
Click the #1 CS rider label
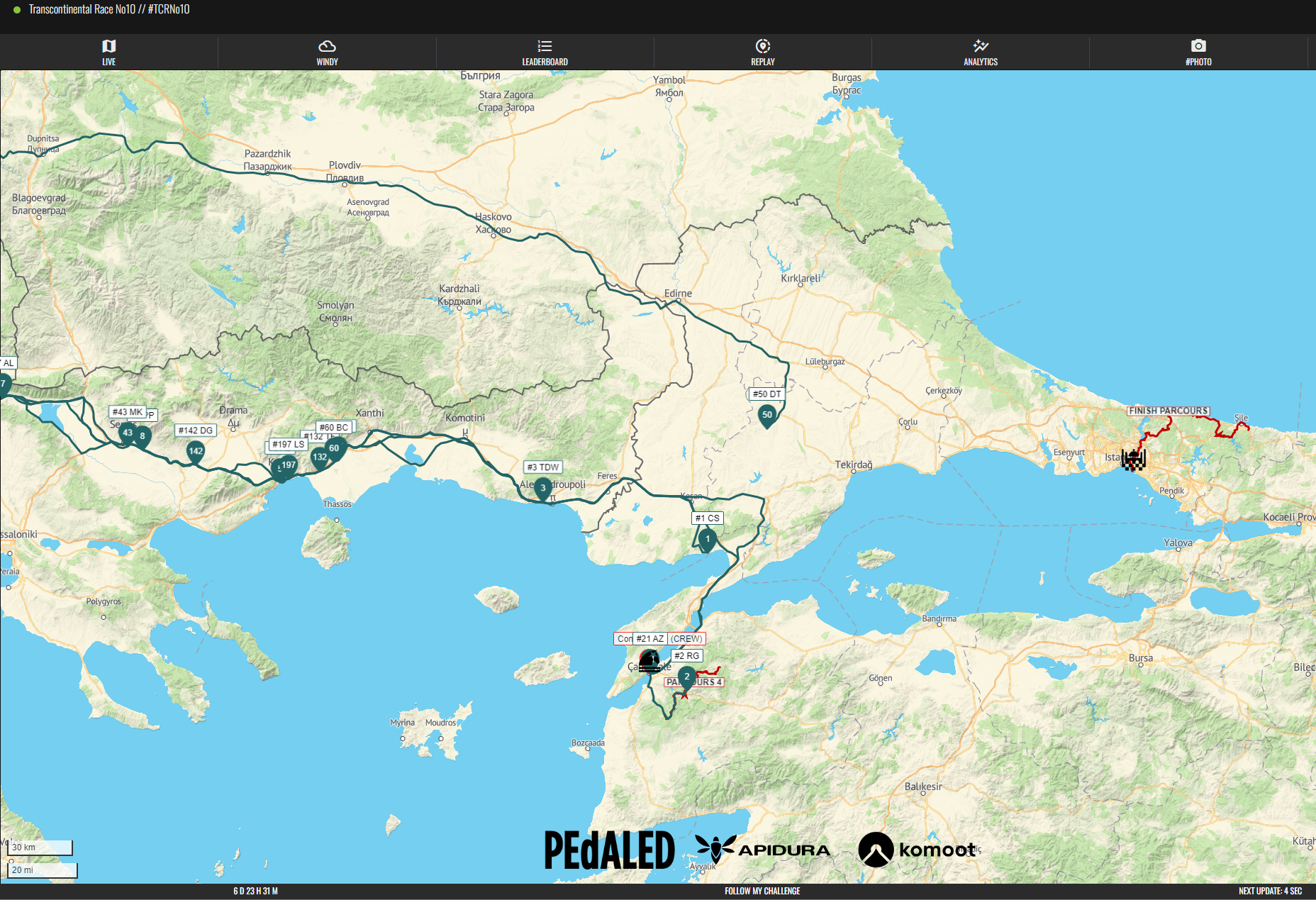tap(708, 518)
